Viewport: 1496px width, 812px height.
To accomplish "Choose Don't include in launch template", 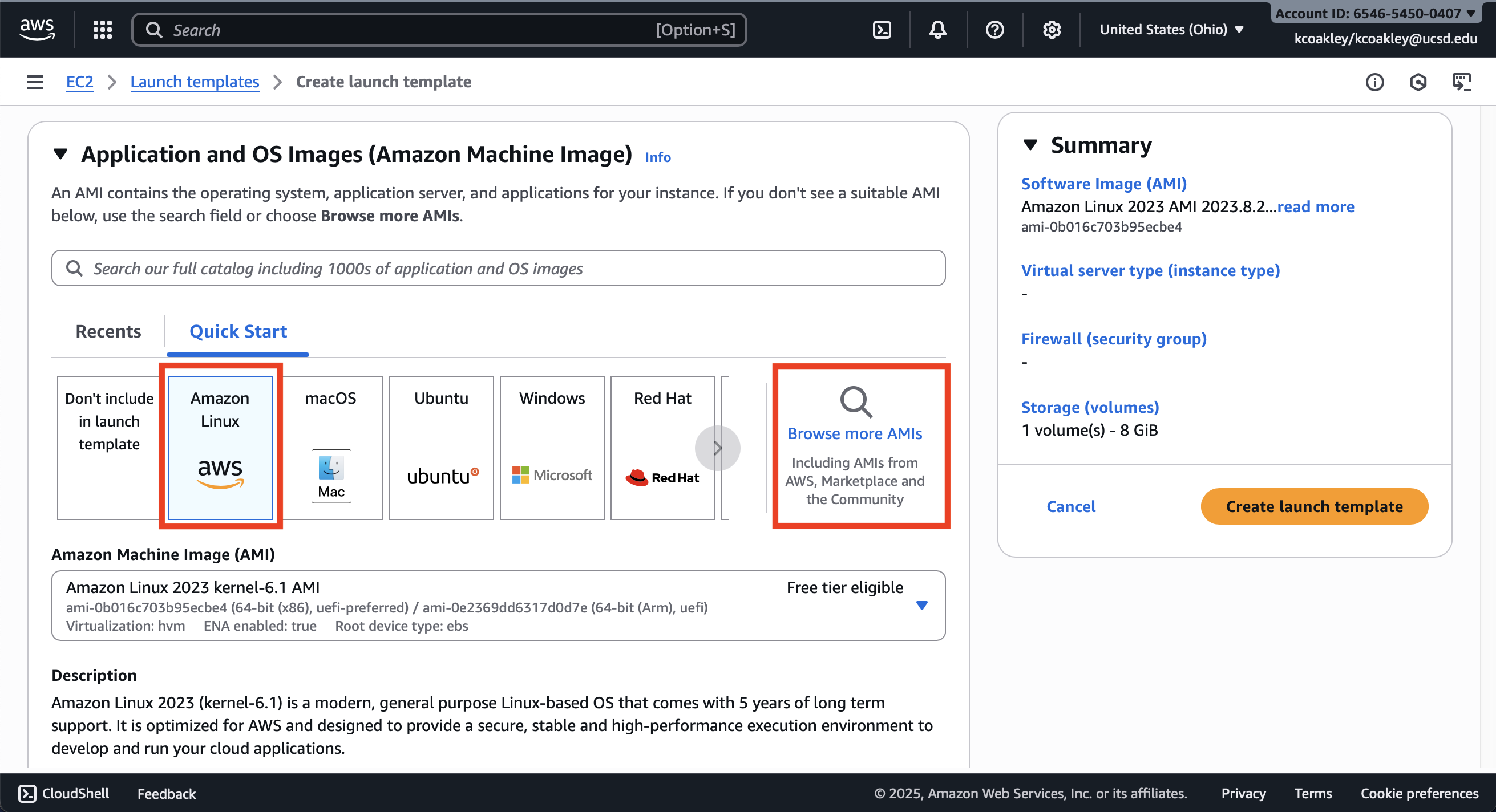I will tap(108, 447).
